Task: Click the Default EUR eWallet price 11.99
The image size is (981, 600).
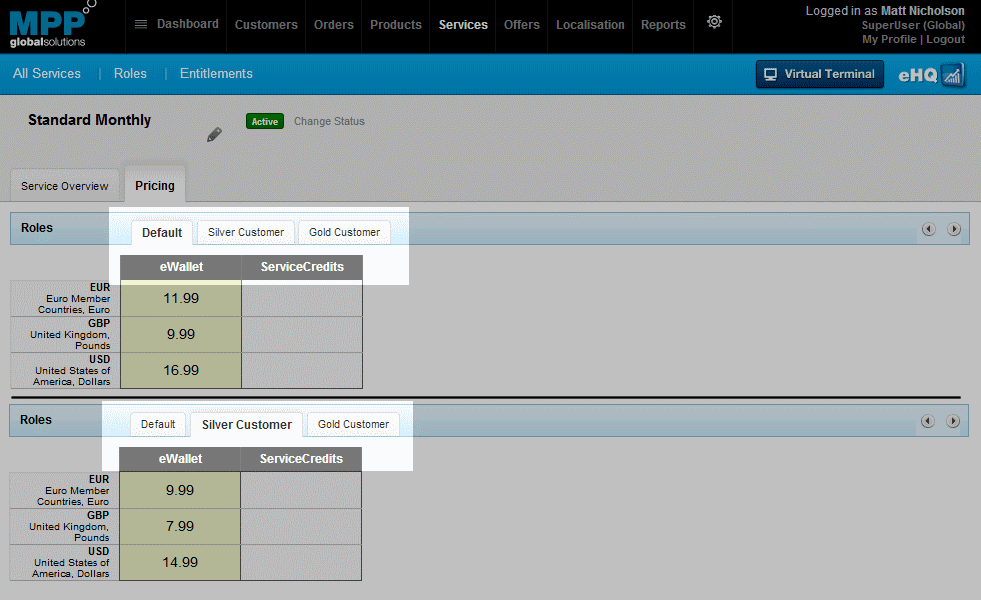Action: pos(181,298)
